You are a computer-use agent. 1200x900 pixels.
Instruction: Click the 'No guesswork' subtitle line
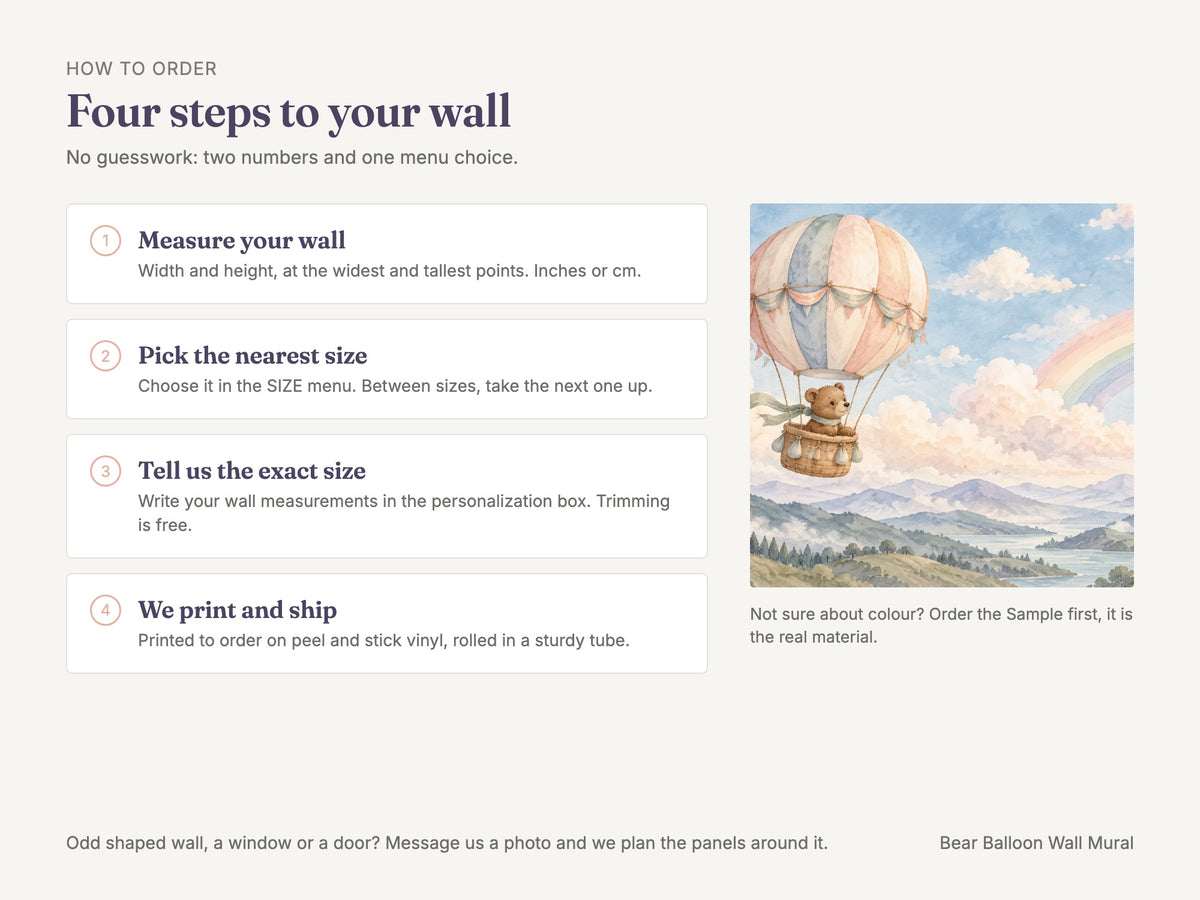(292, 158)
